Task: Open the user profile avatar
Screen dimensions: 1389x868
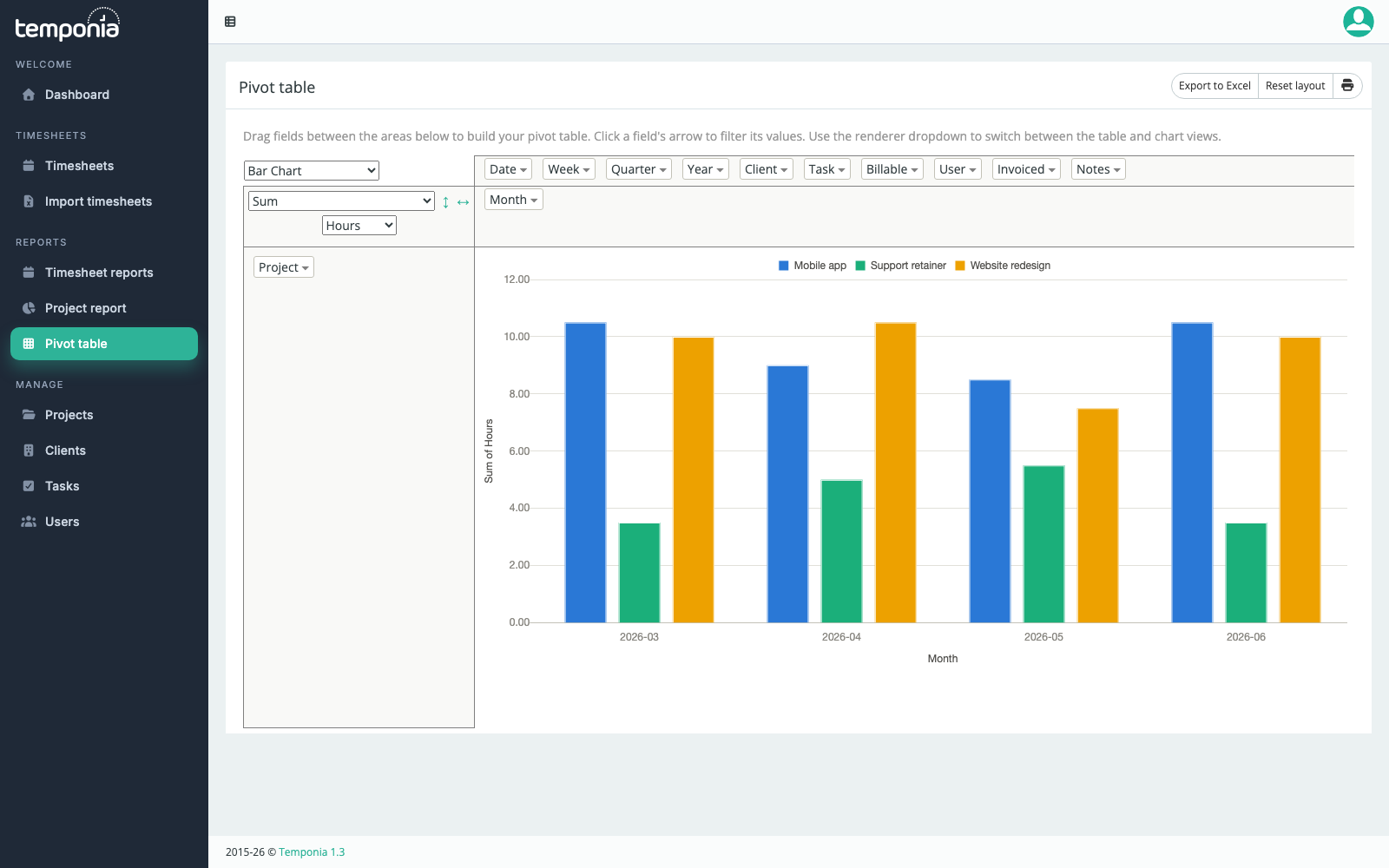Action: tap(1358, 22)
